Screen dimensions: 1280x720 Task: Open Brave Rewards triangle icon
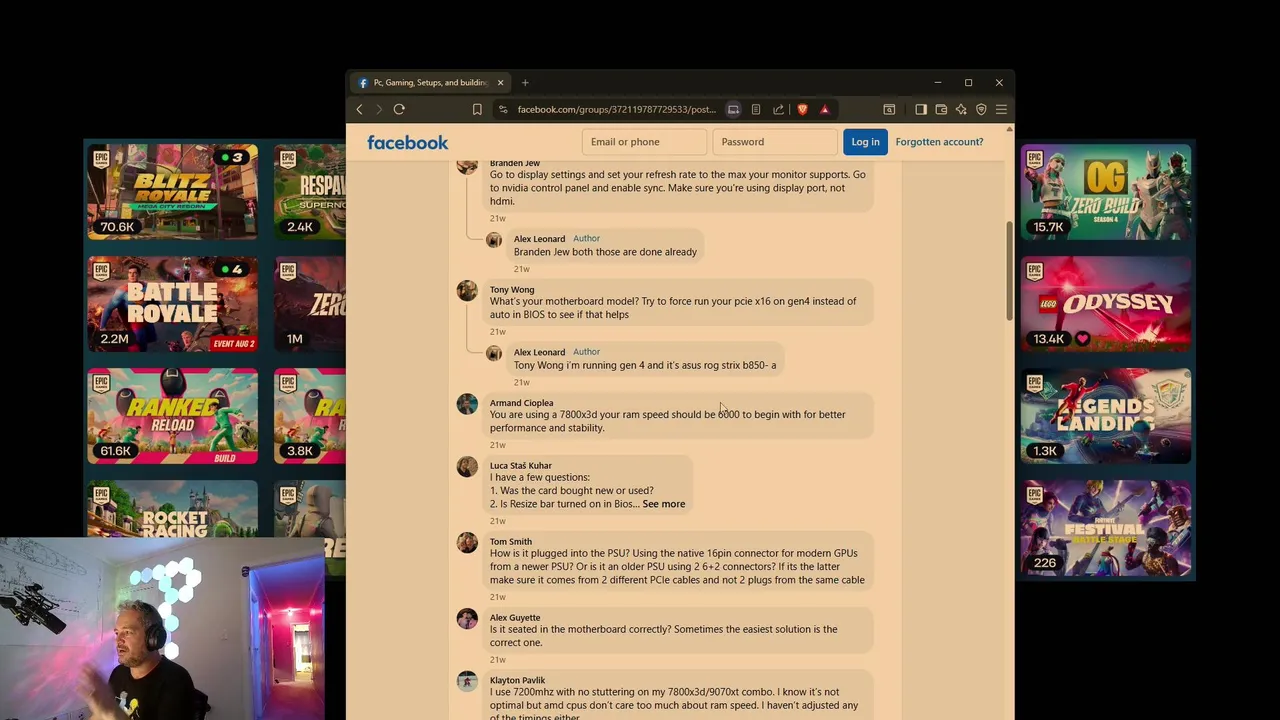(x=824, y=109)
